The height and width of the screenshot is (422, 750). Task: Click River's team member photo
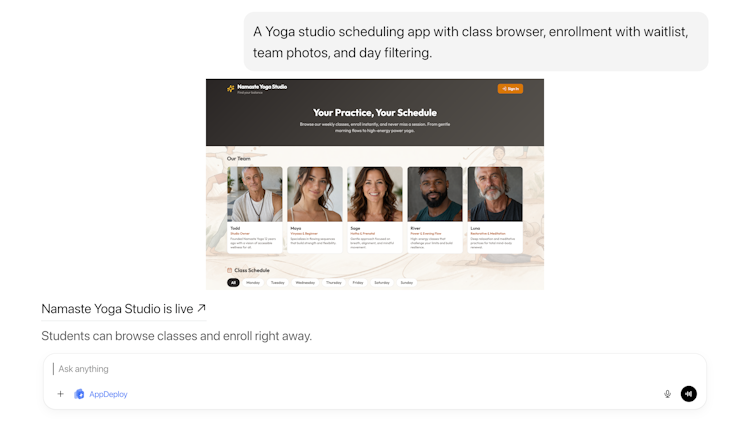[435, 194]
